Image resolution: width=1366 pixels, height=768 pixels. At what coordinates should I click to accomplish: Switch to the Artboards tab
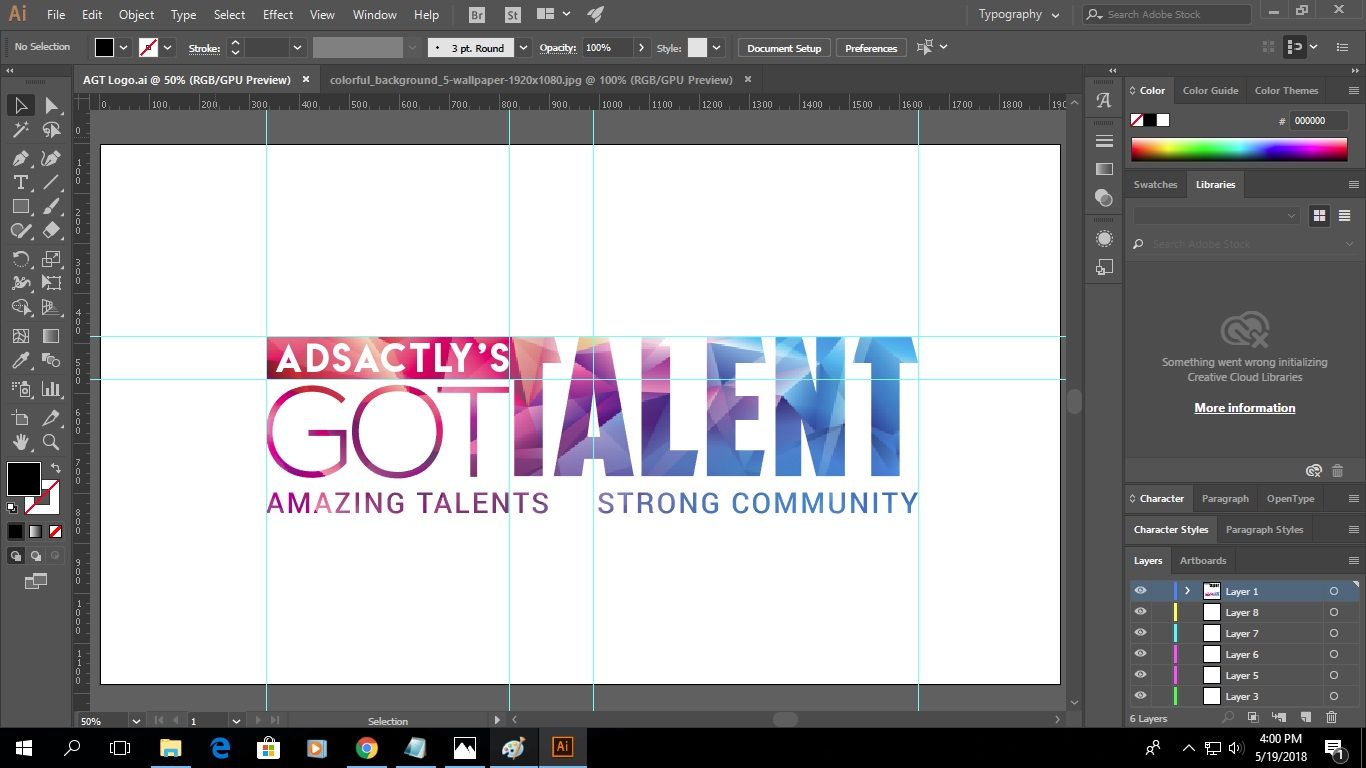pos(1202,560)
